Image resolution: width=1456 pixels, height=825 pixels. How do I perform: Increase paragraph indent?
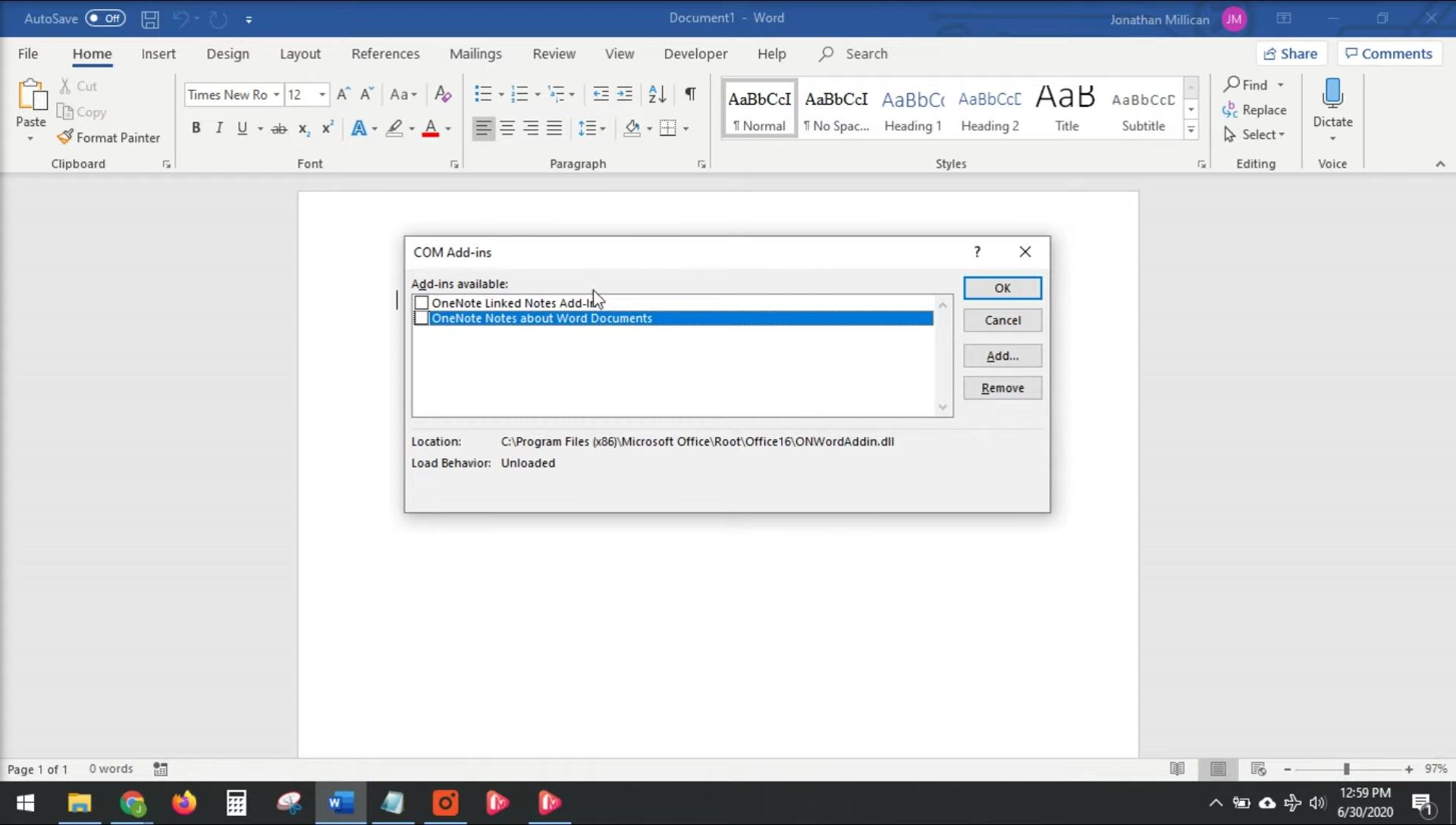pos(624,94)
